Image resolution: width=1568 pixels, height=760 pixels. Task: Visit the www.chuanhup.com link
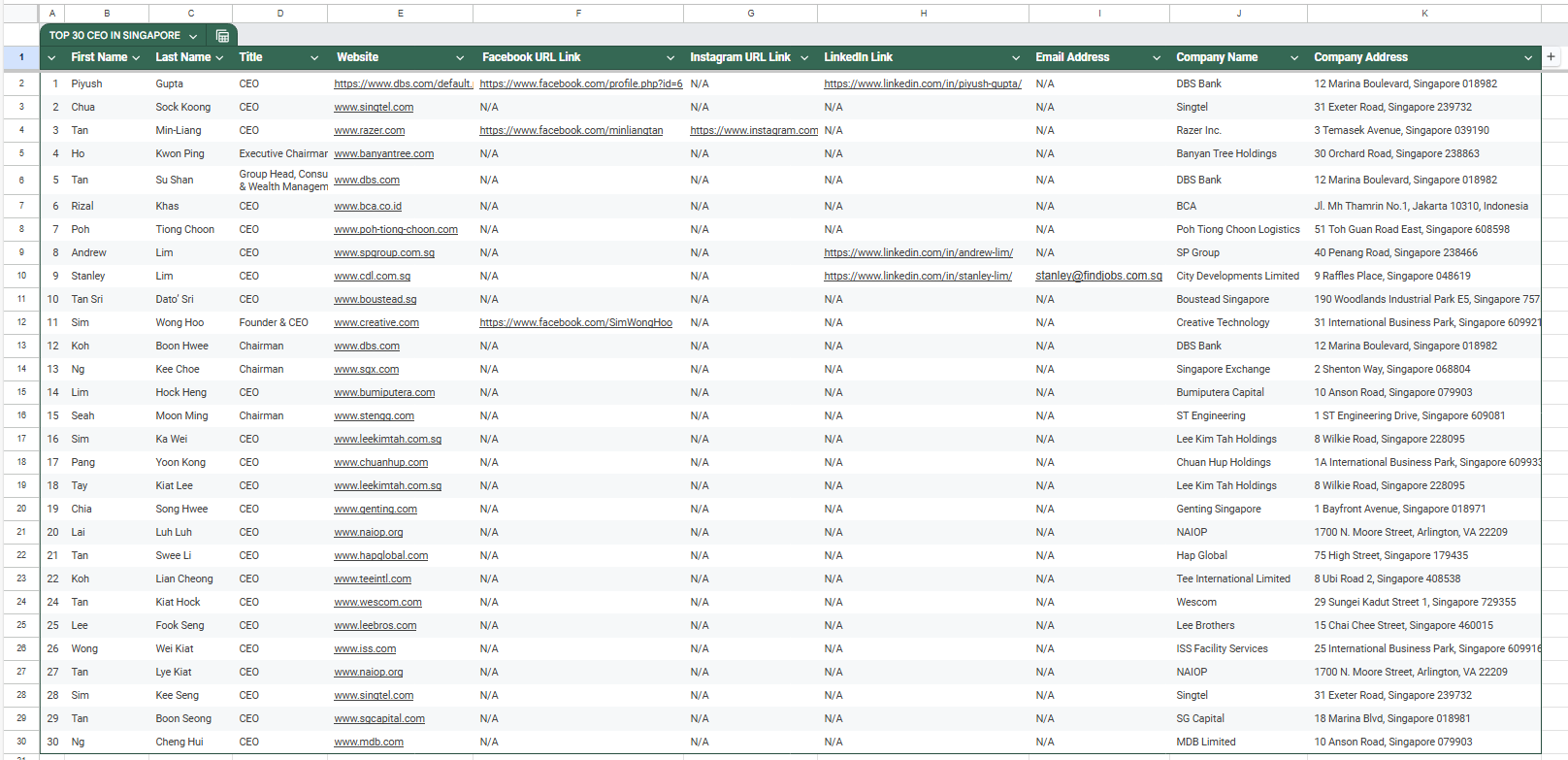tap(381, 463)
